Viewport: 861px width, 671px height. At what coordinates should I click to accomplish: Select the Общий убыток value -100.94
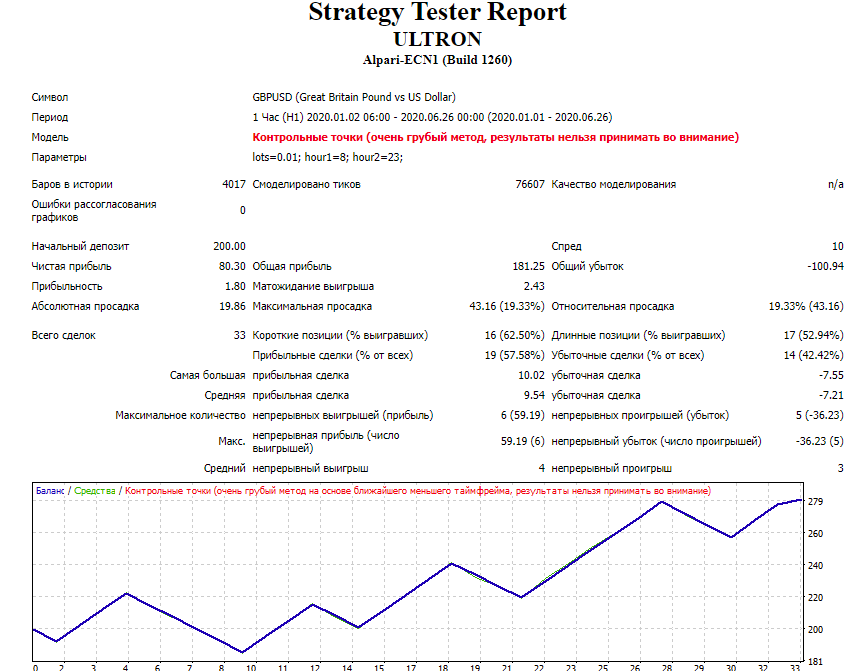pos(825,266)
